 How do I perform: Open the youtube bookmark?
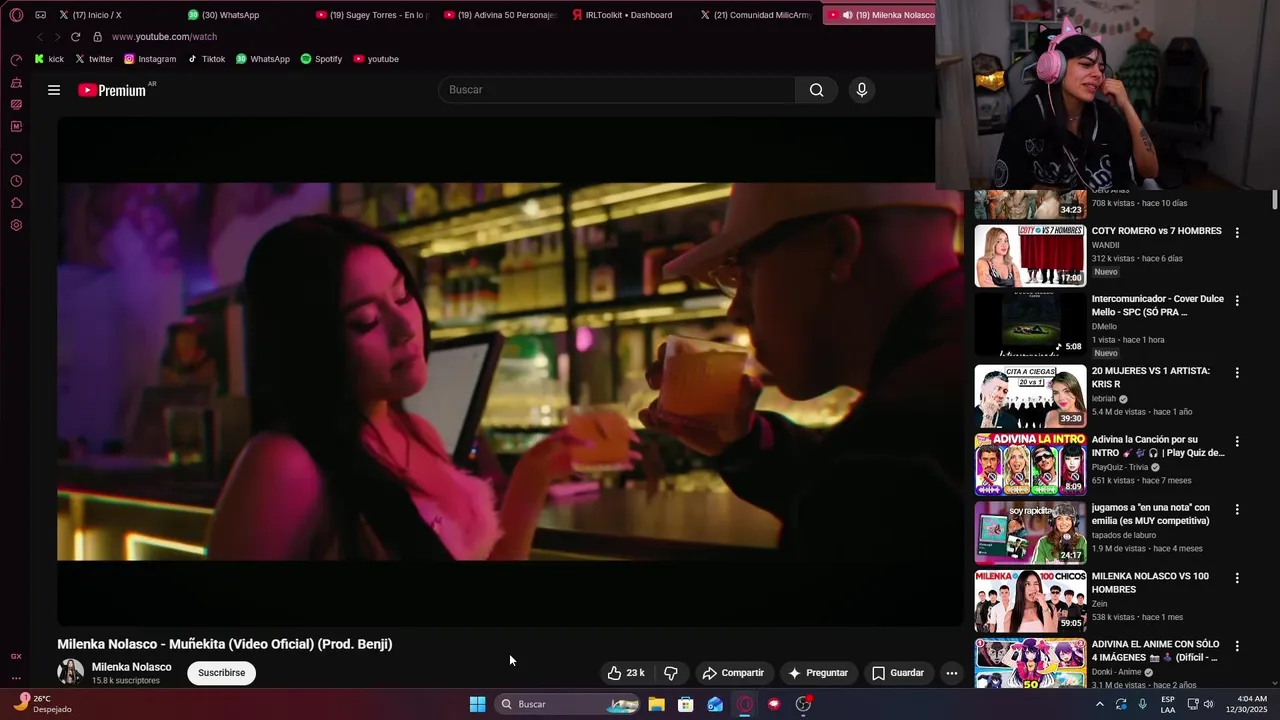tap(376, 59)
